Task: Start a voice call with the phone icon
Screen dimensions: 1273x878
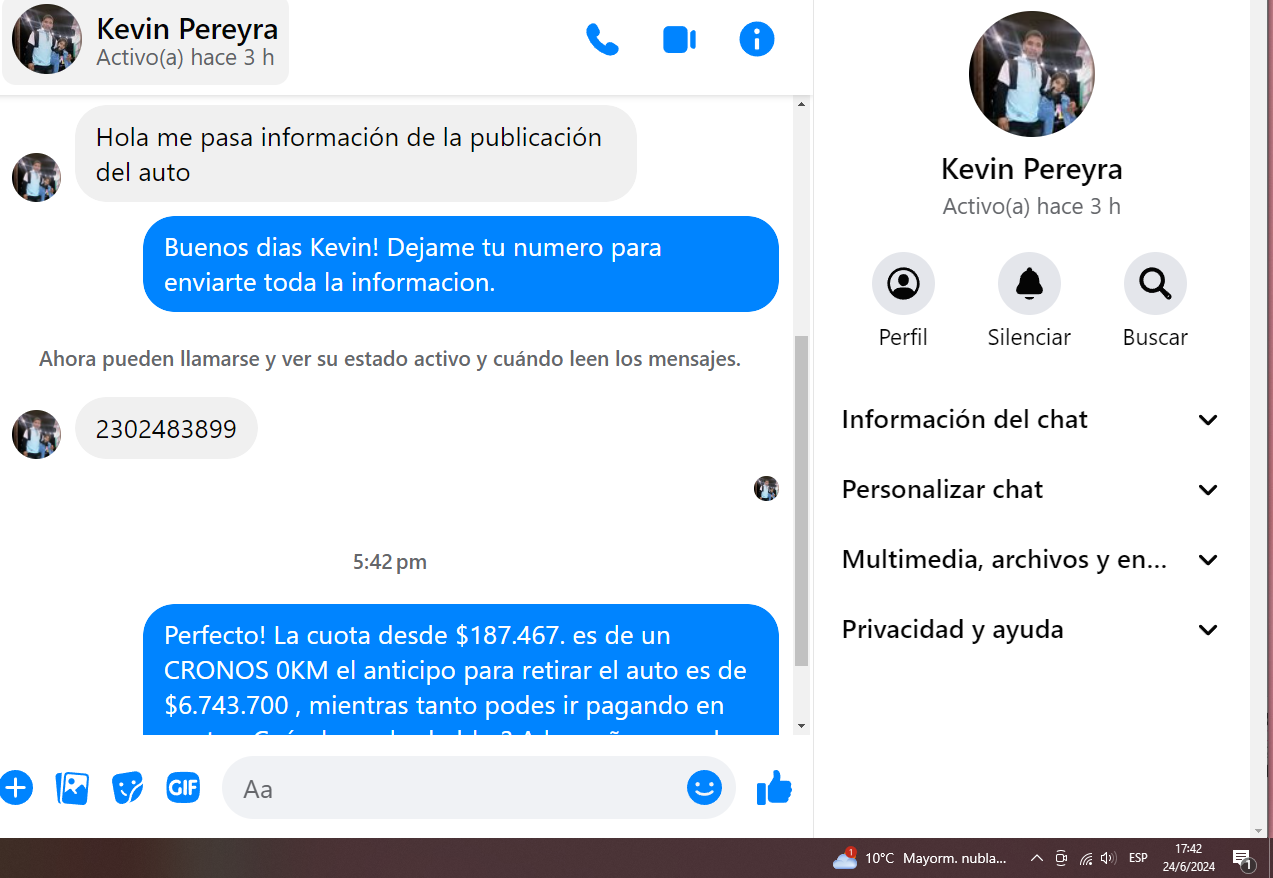Action: click(602, 40)
